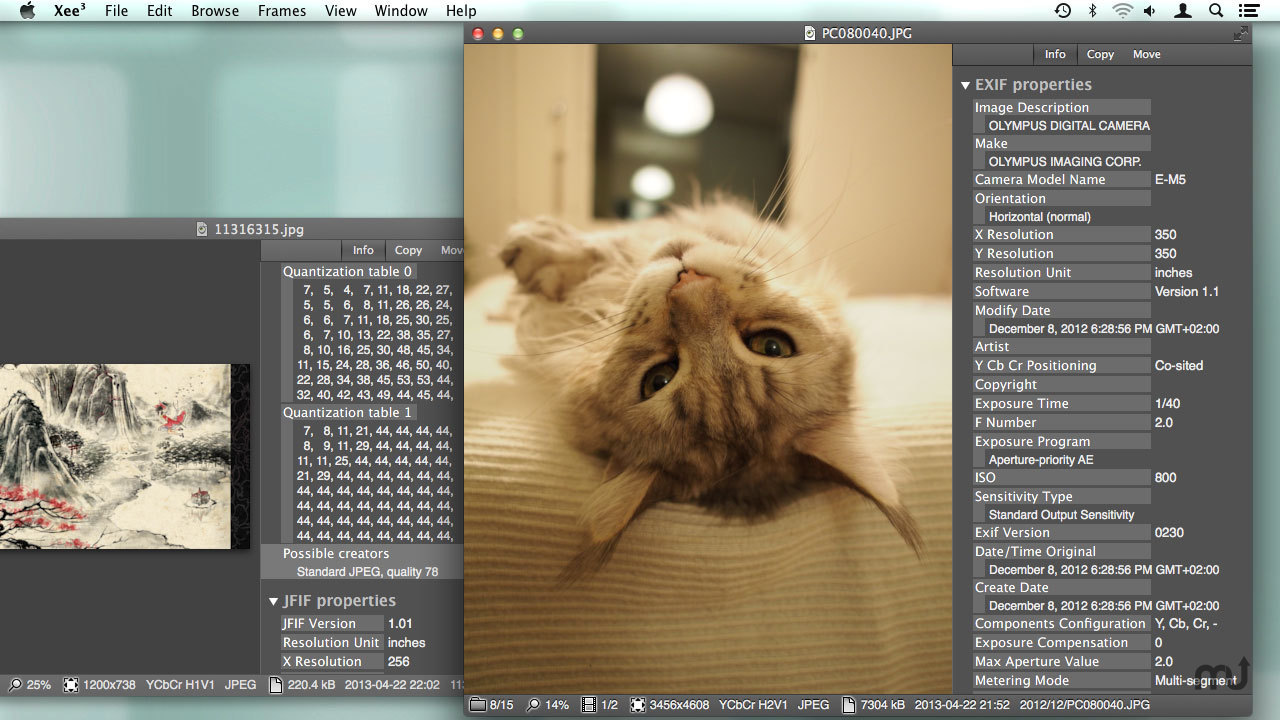Image resolution: width=1280 pixels, height=720 pixels.
Task: Click the 25% zoom magnifier icon
Action: coord(15,685)
